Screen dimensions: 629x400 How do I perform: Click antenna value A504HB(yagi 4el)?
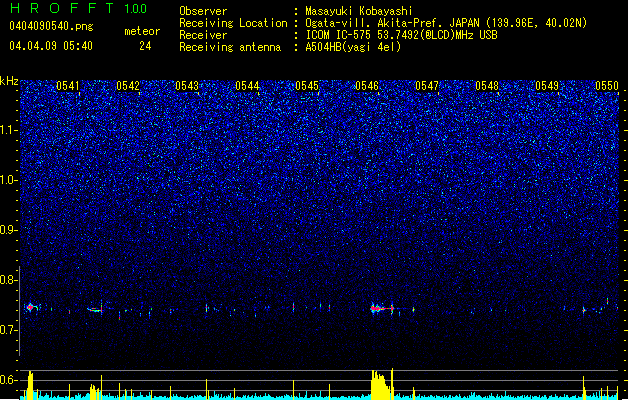[353, 47]
